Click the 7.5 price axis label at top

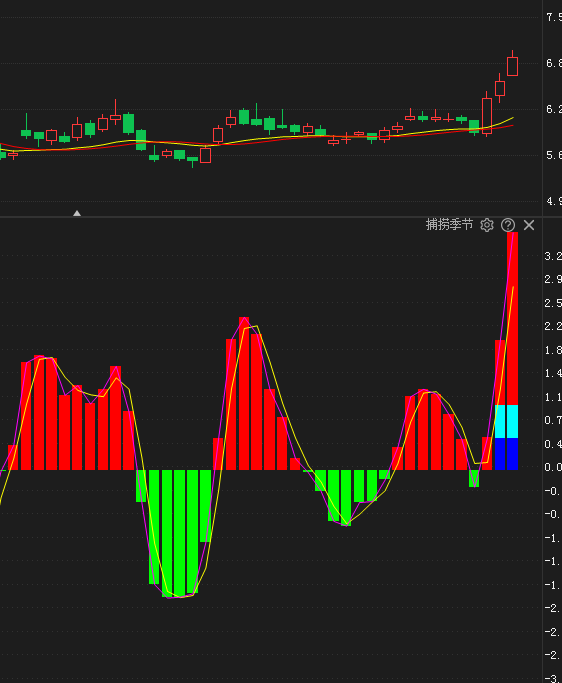554,17
